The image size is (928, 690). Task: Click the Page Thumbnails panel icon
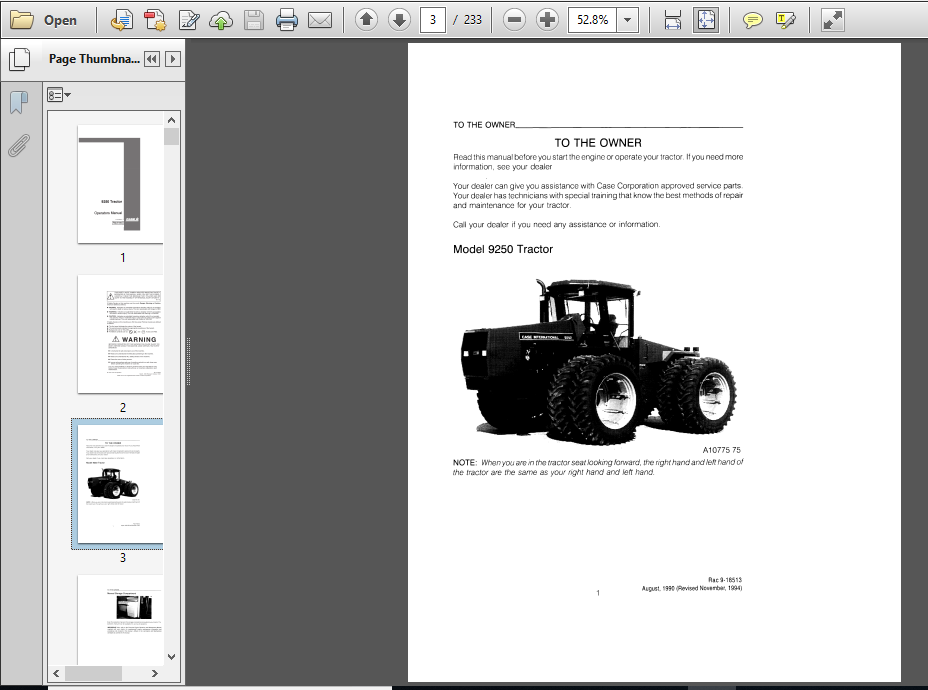tap(20, 59)
